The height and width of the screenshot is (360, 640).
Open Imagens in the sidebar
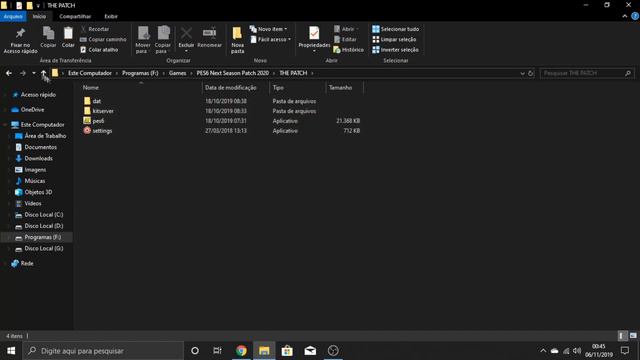35,170
